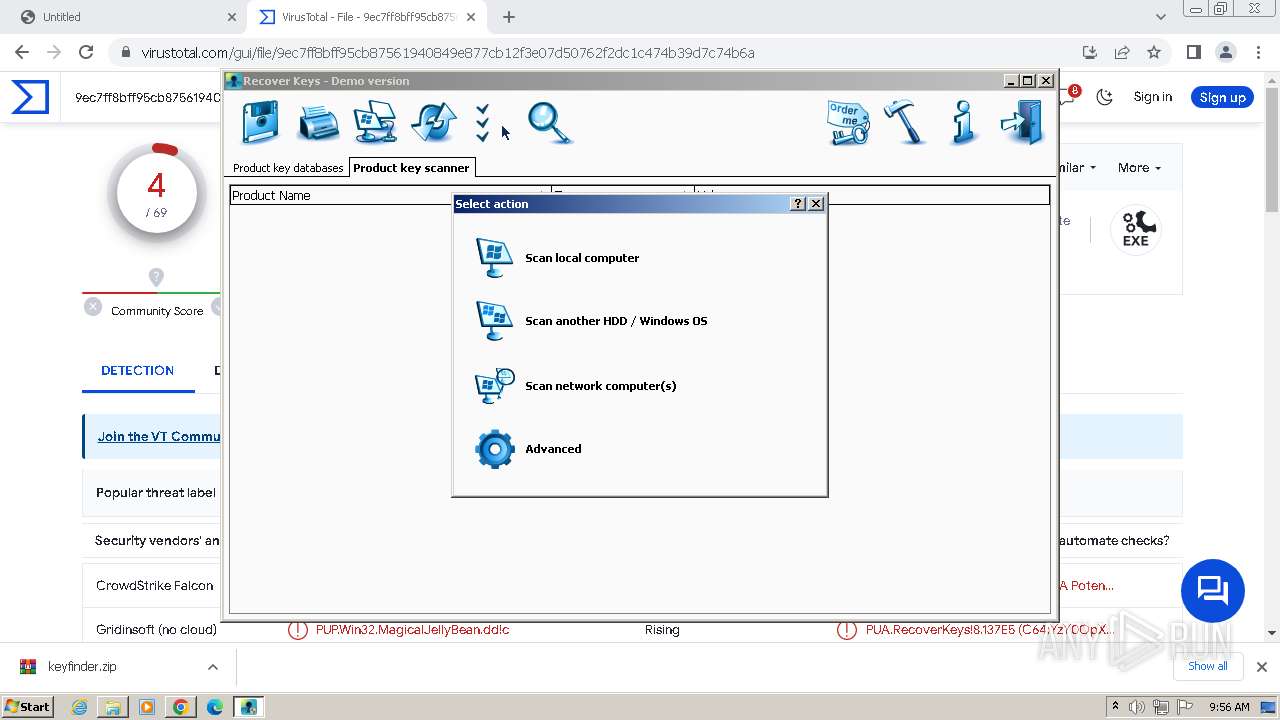Viewport: 1280px width, 720px height.
Task: Click the browser back arrow
Action: point(22,53)
